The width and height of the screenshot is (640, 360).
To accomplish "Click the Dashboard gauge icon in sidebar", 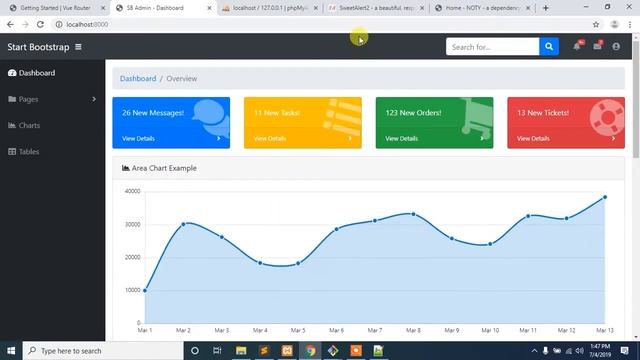I will (12, 73).
